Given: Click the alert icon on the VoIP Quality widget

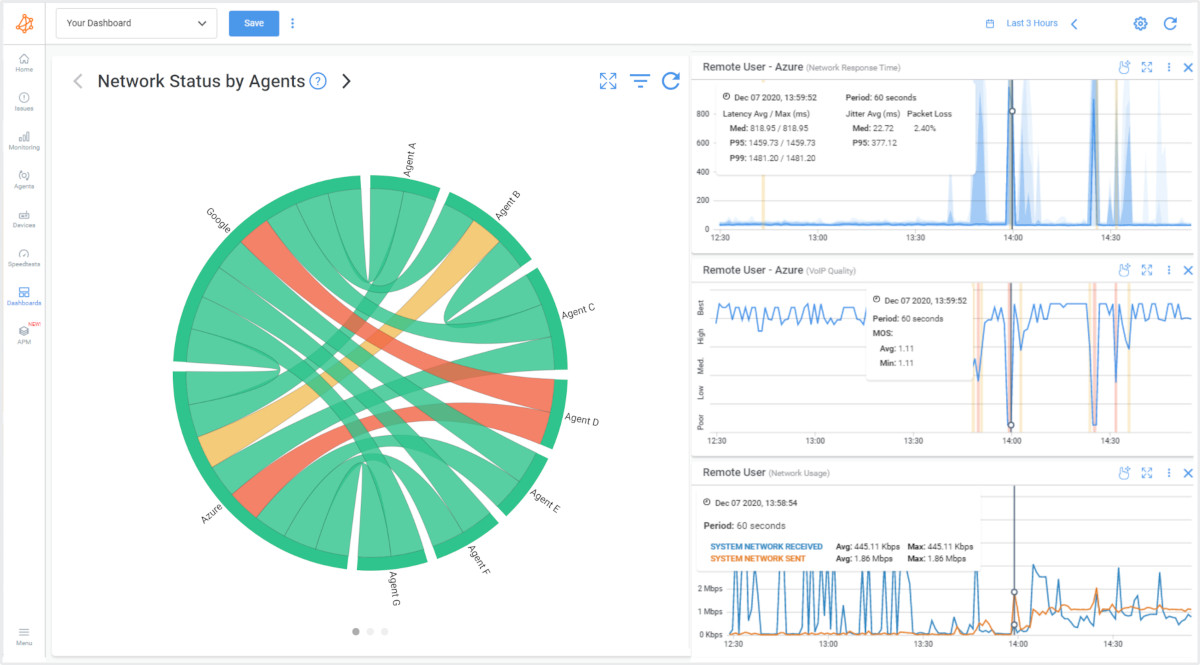Looking at the screenshot, I should coord(1124,270).
